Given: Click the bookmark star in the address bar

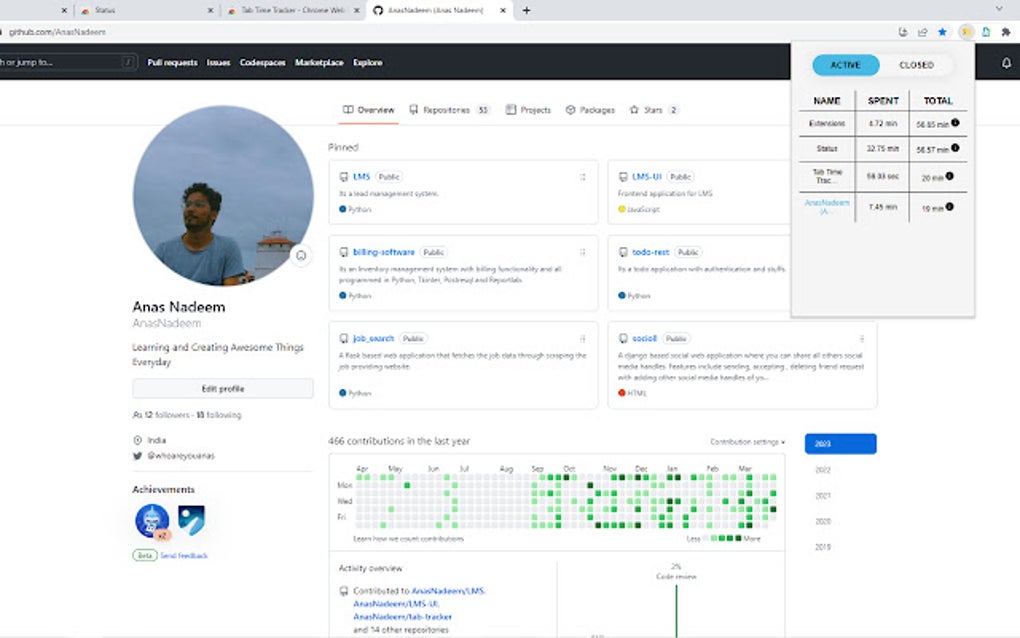Looking at the screenshot, I should pyautogui.click(x=942, y=31).
